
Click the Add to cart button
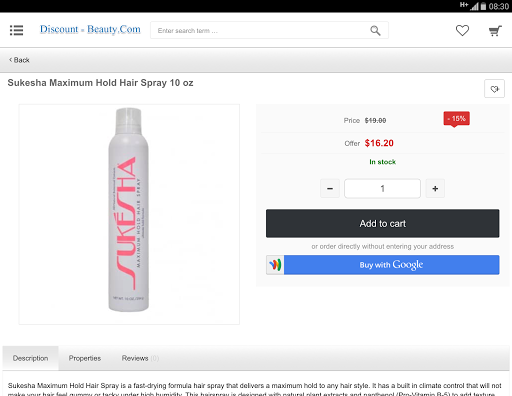(x=382, y=223)
